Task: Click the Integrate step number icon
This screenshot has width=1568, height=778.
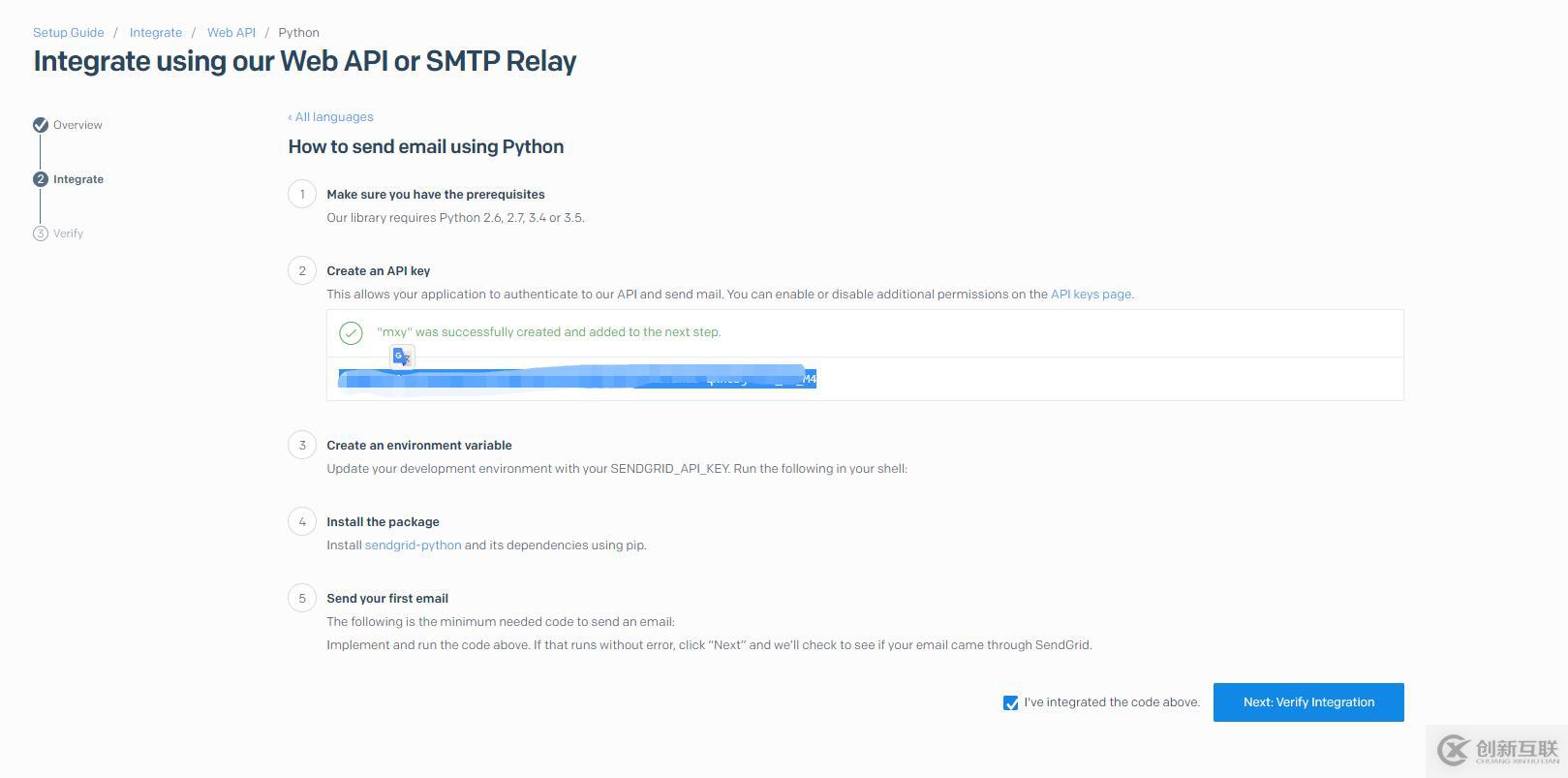Action: point(41,179)
